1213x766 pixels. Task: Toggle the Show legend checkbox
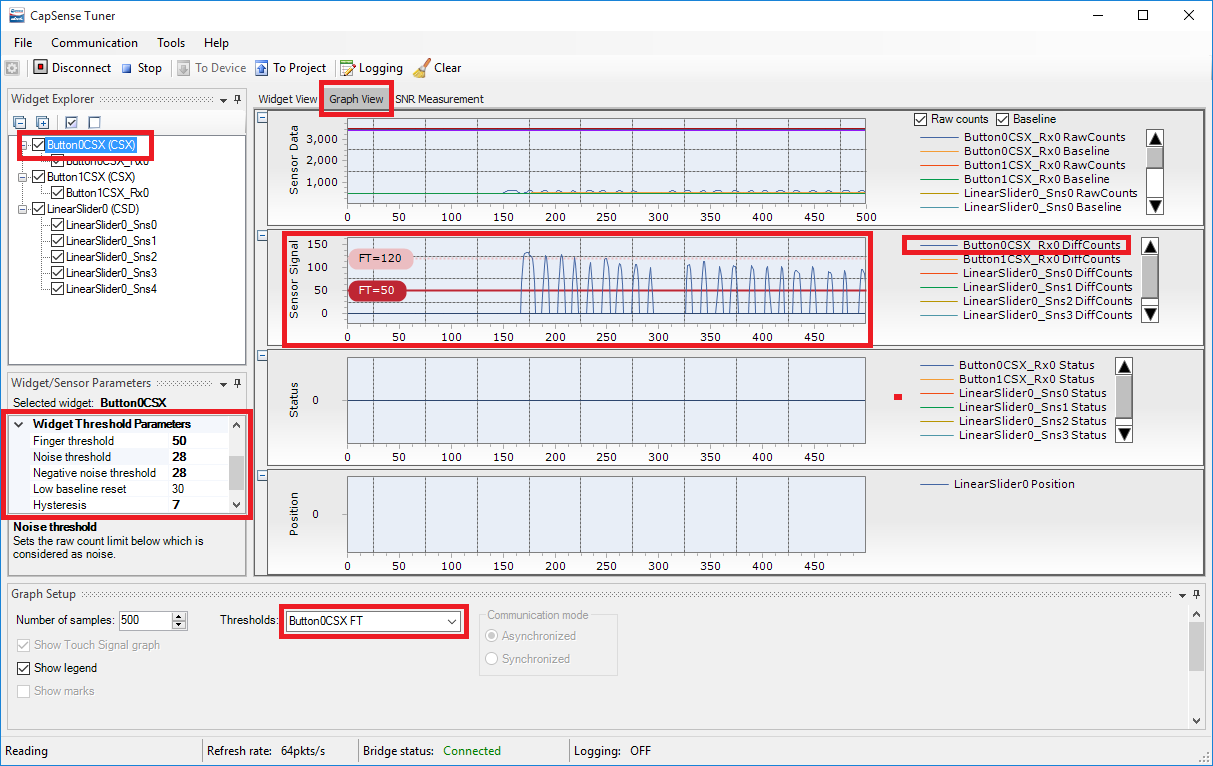[x=25, y=668]
